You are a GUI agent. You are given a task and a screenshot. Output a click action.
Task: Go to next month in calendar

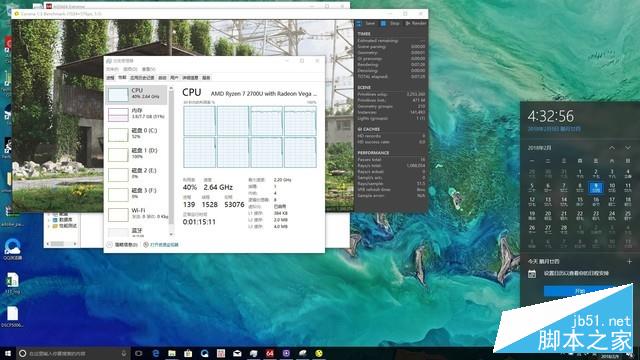click(x=628, y=148)
